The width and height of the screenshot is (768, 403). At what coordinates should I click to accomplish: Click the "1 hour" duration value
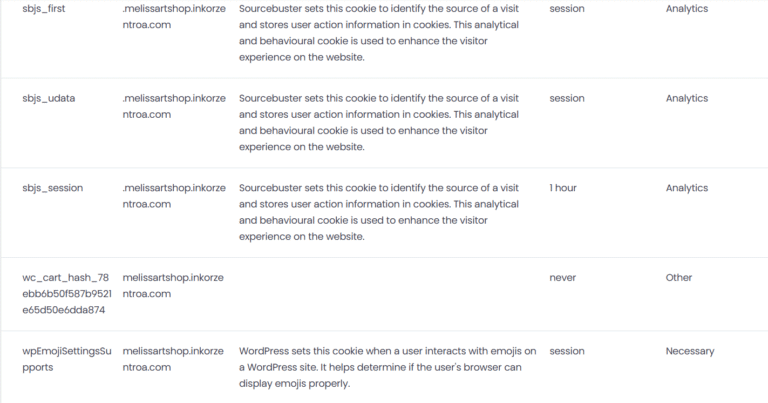pyautogui.click(x=563, y=188)
